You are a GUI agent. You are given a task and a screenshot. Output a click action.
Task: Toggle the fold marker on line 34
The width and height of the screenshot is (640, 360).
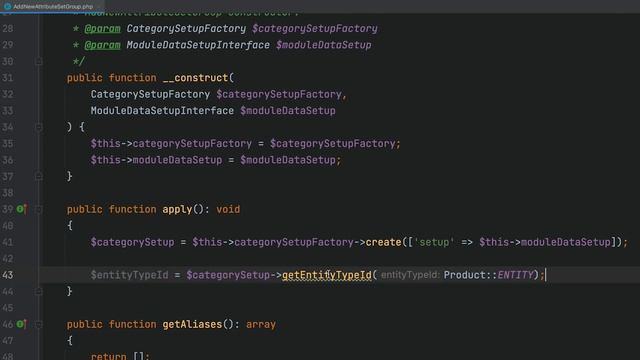38,127
